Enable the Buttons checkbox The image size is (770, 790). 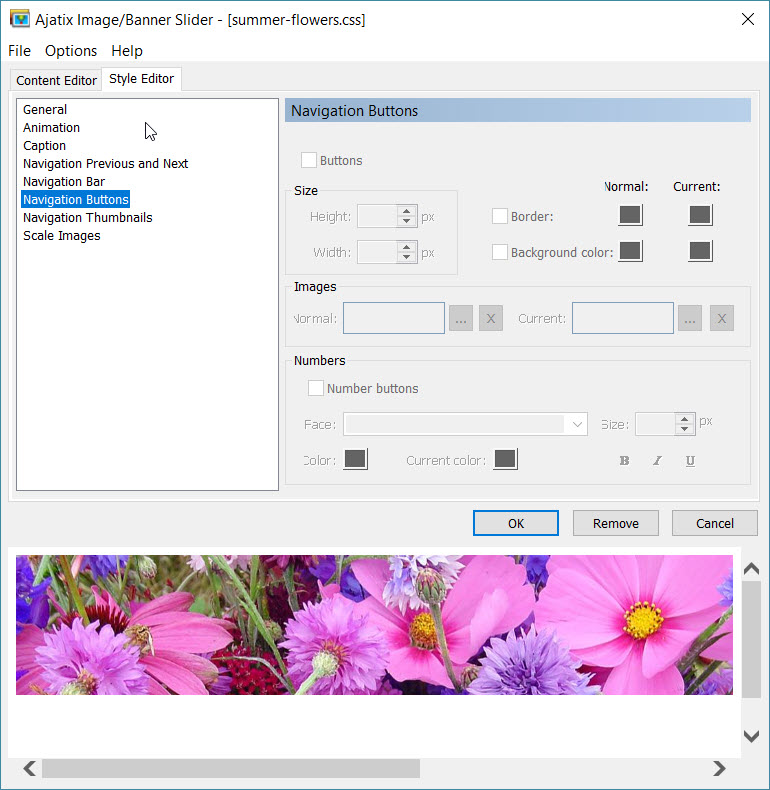(309, 160)
